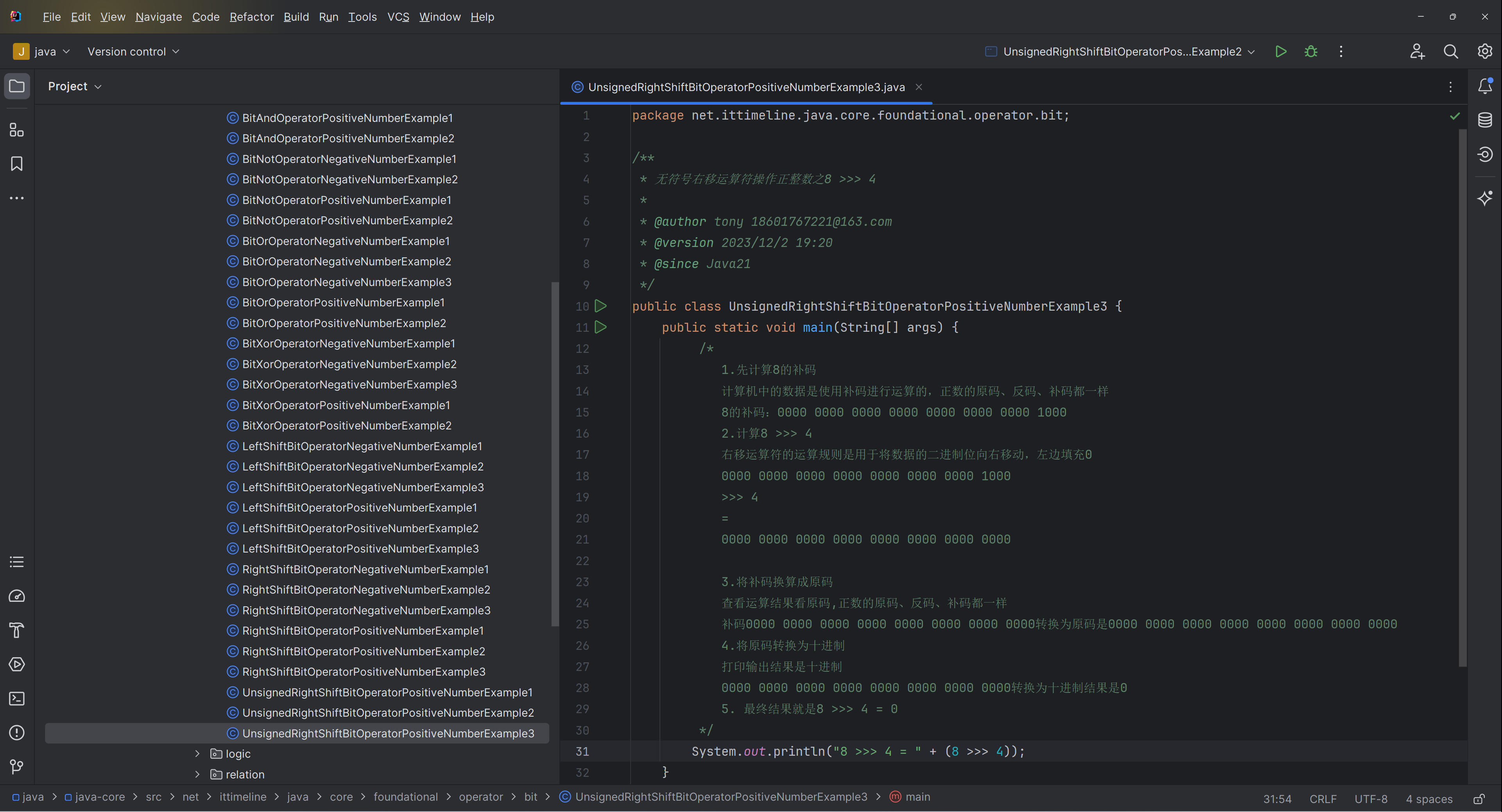Image resolution: width=1502 pixels, height=812 pixels.
Task: Click the run gutter icon on line 10
Action: click(x=600, y=306)
